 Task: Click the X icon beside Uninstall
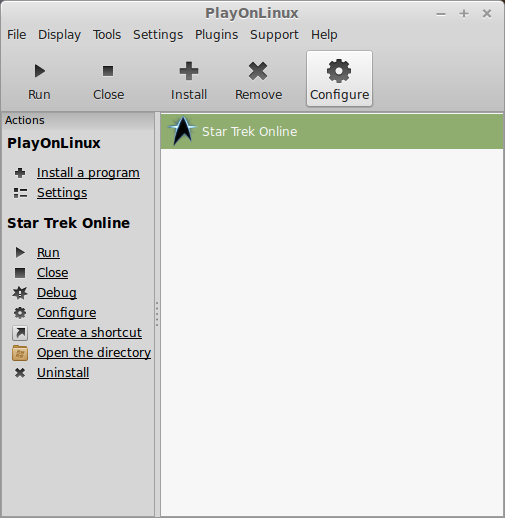(20, 373)
